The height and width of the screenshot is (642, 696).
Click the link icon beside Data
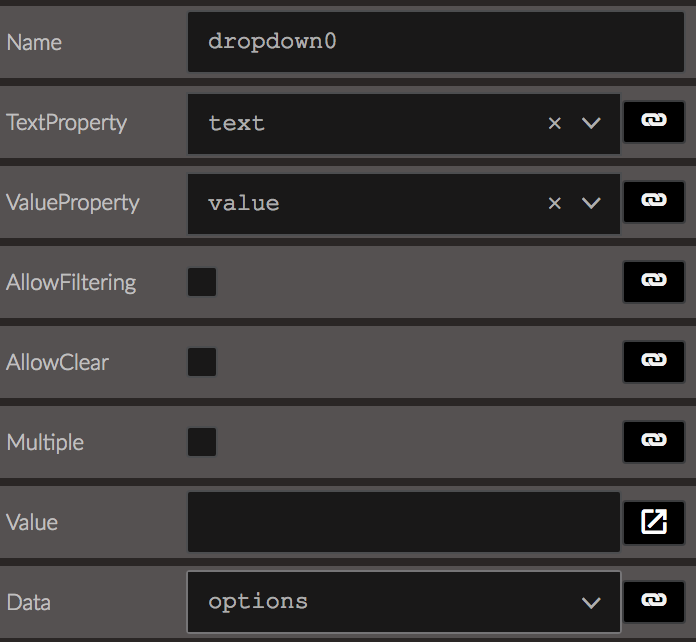[x=654, y=602]
